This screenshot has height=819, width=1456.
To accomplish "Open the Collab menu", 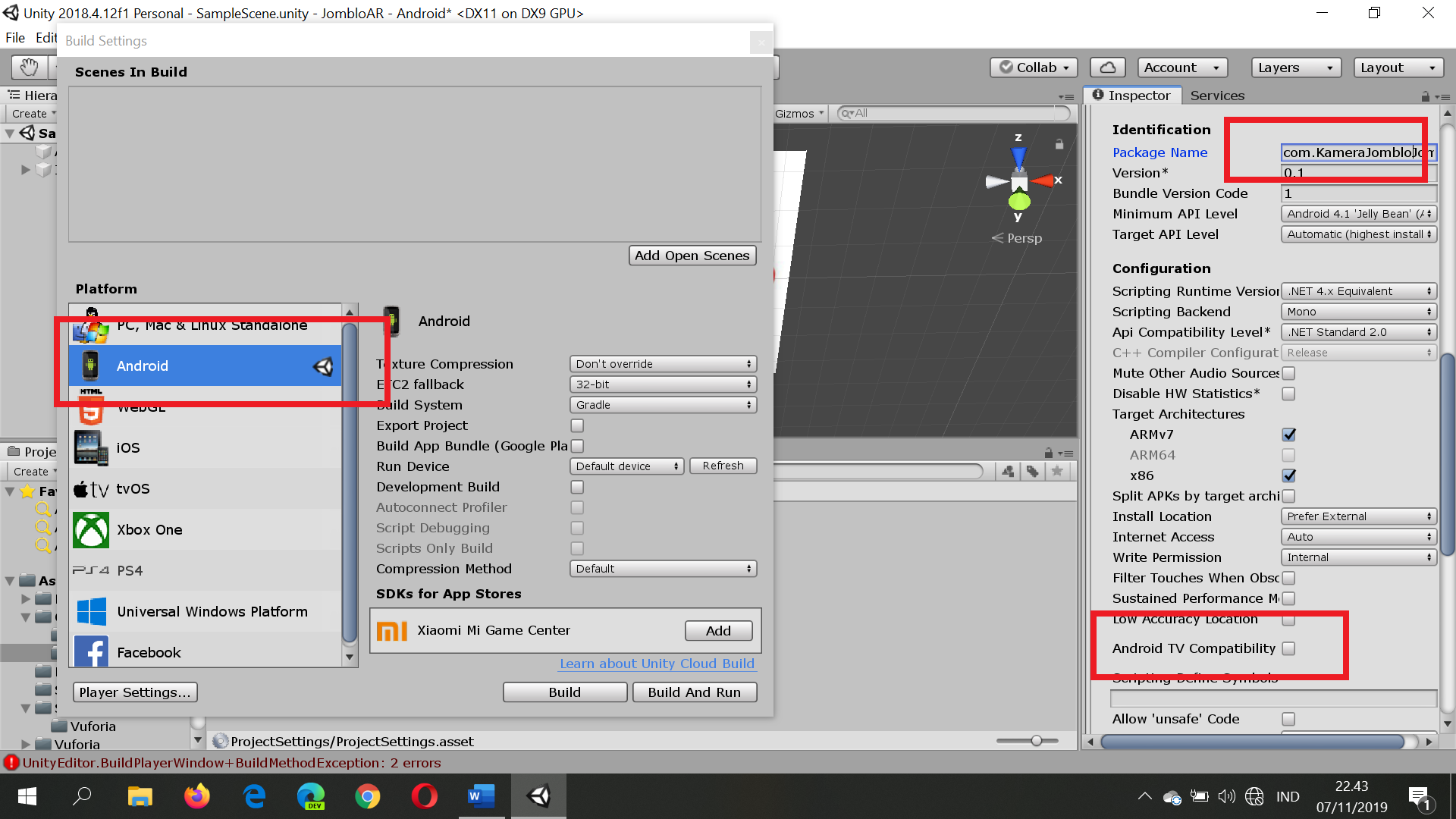I will point(1034,67).
